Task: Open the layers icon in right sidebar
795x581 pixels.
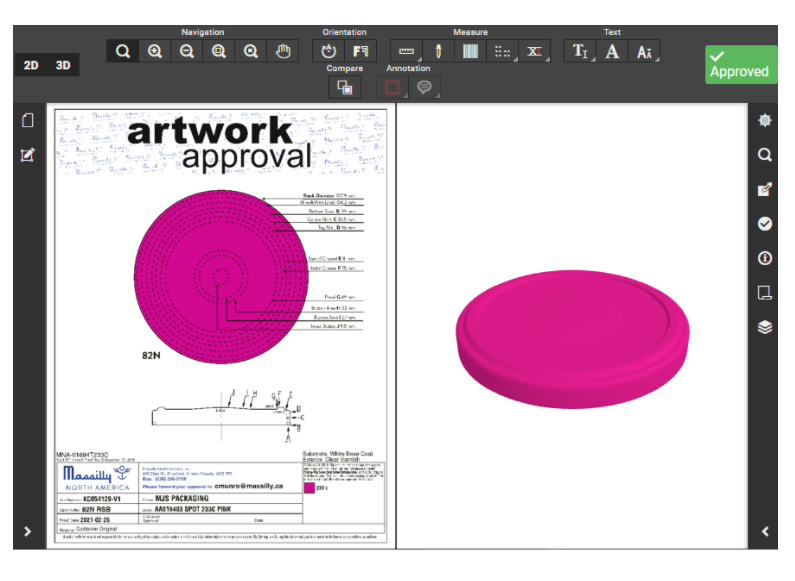Action: (765, 327)
